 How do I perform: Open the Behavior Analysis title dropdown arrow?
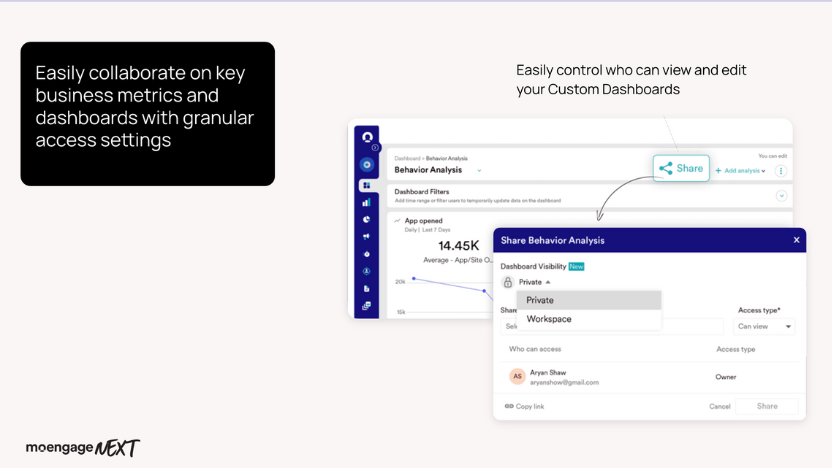point(479,171)
